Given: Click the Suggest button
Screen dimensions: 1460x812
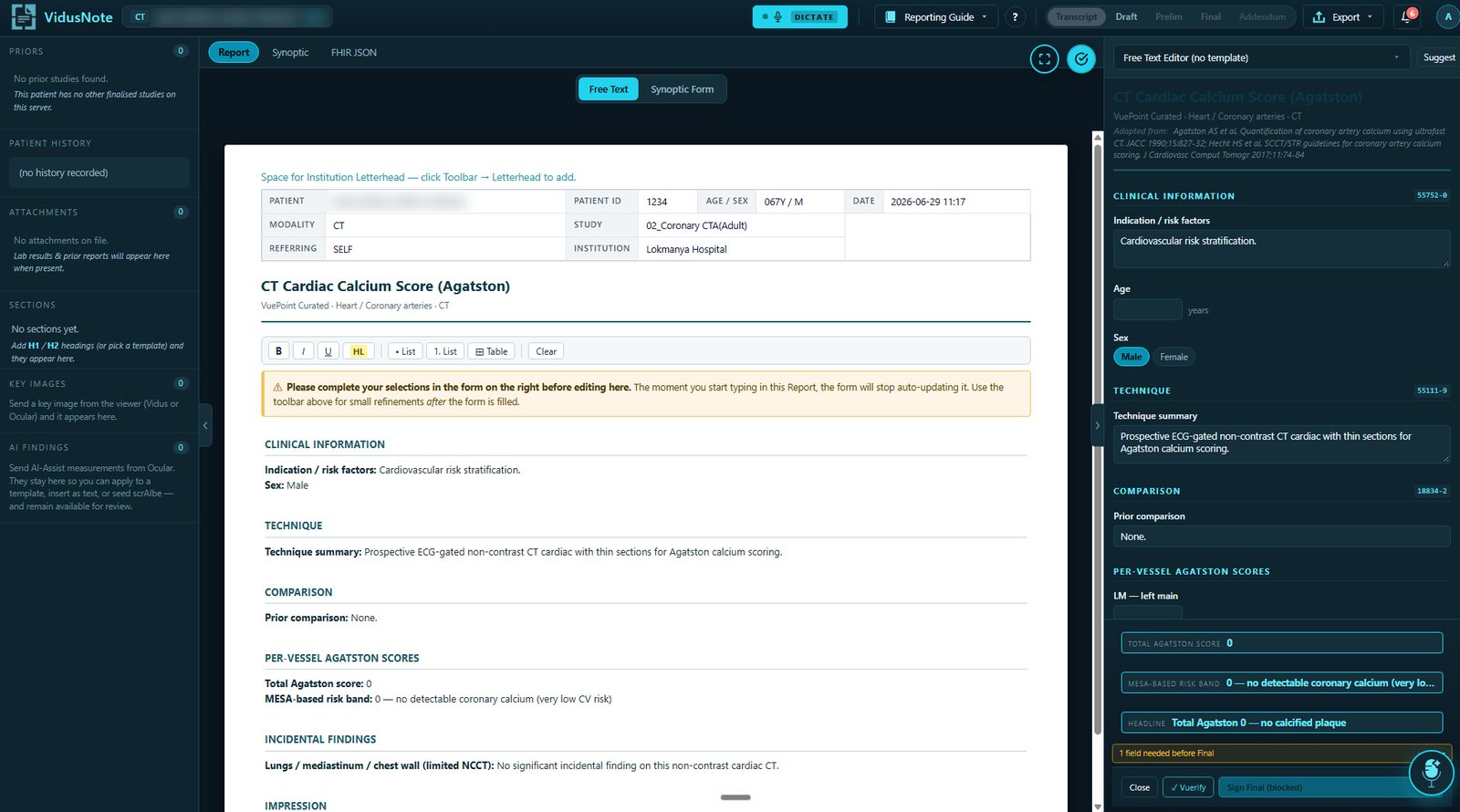Looking at the screenshot, I should click(1439, 57).
